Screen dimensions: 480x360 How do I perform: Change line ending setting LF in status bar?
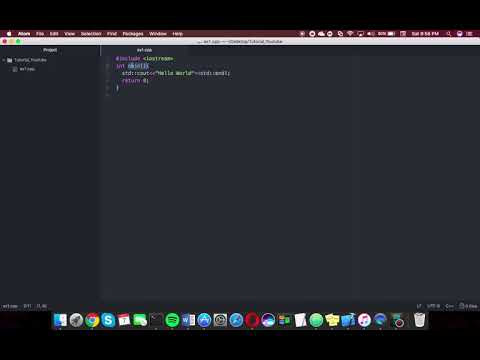[x=419, y=306]
